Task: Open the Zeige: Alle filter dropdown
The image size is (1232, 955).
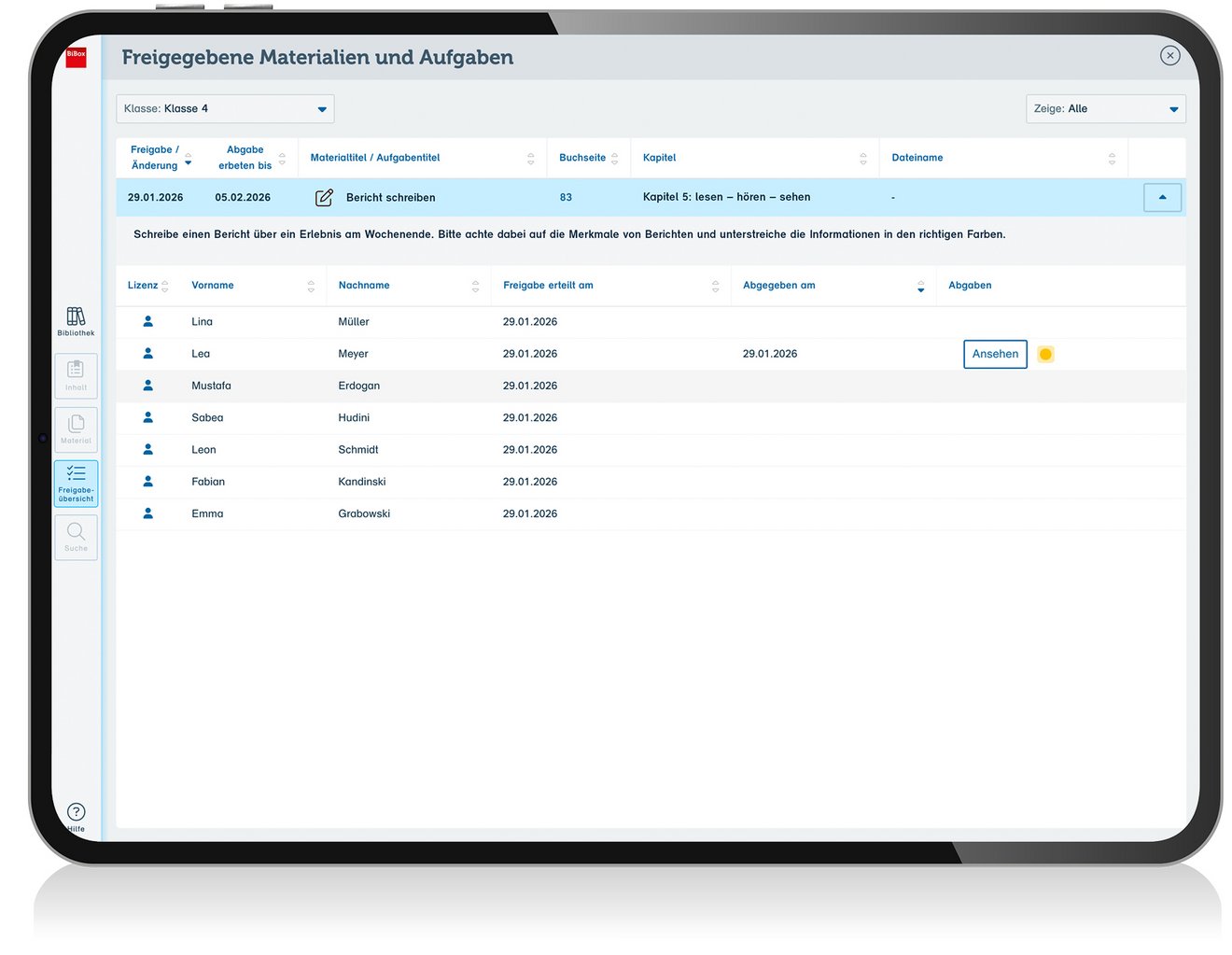Action: click(1106, 108)
